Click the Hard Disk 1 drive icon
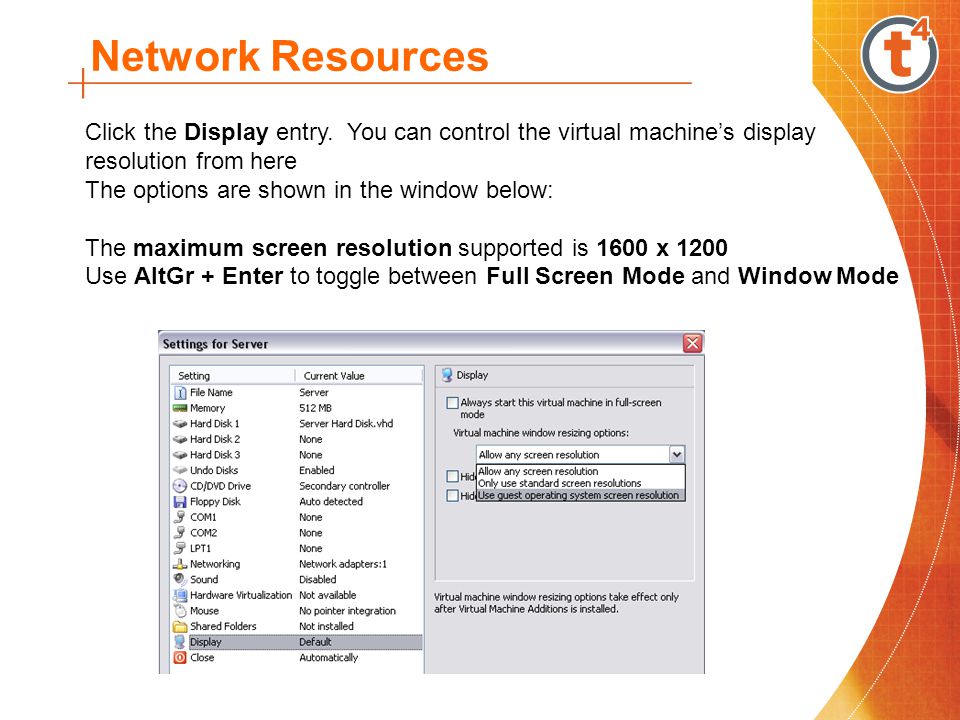Image resolution: width=960 pixels, height=720 pixels. click(180, 424)
